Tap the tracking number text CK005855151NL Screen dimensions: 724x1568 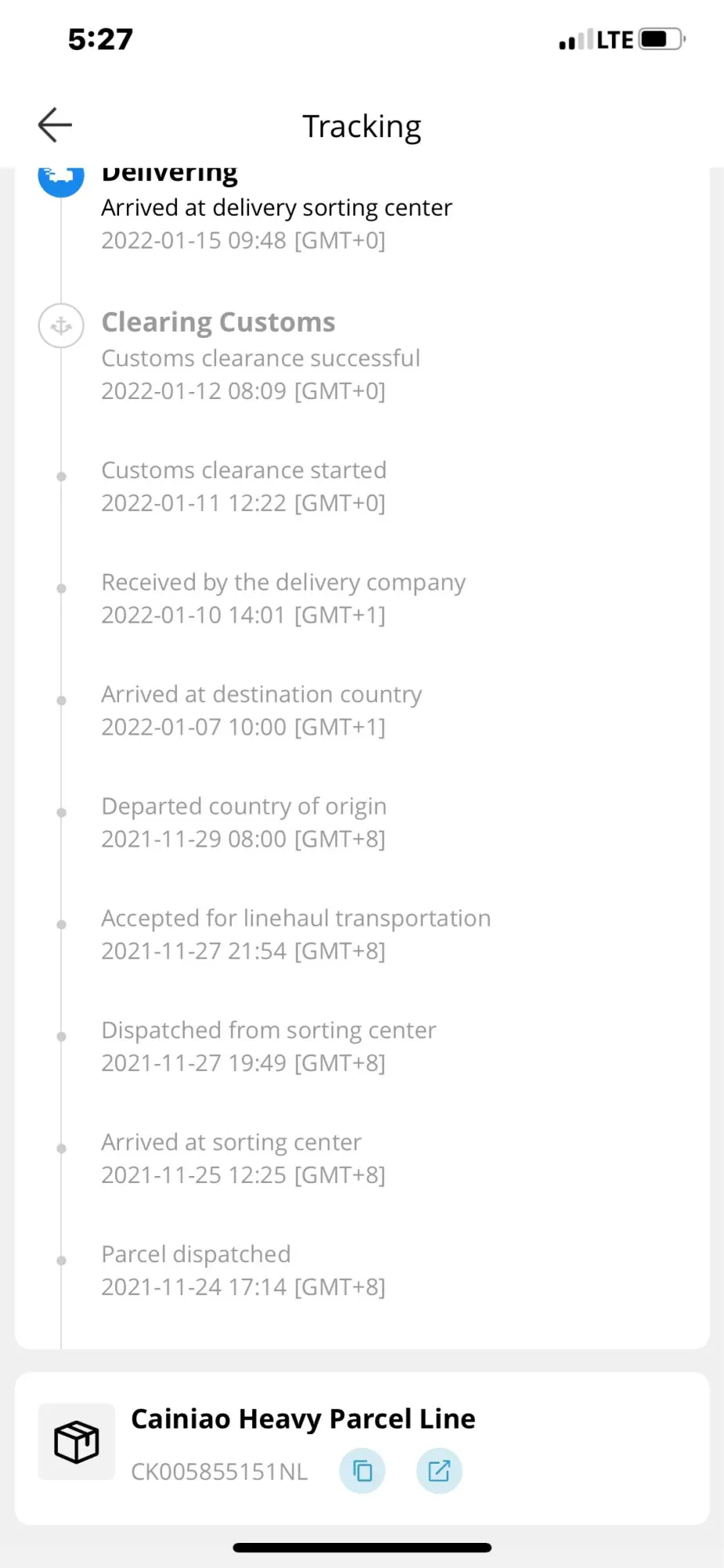tap(219, 1472)
